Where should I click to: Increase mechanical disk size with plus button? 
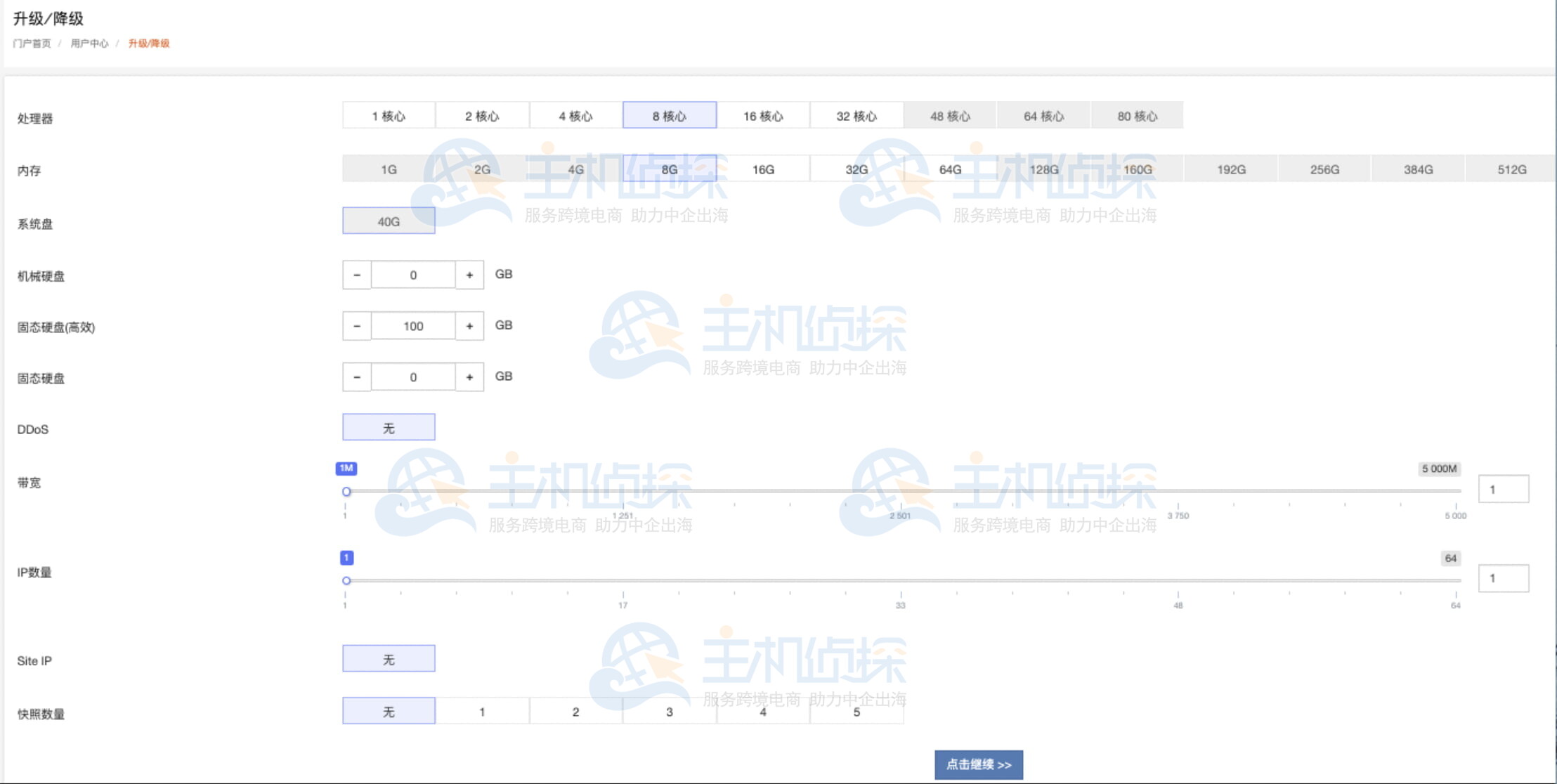coord(469,275)
